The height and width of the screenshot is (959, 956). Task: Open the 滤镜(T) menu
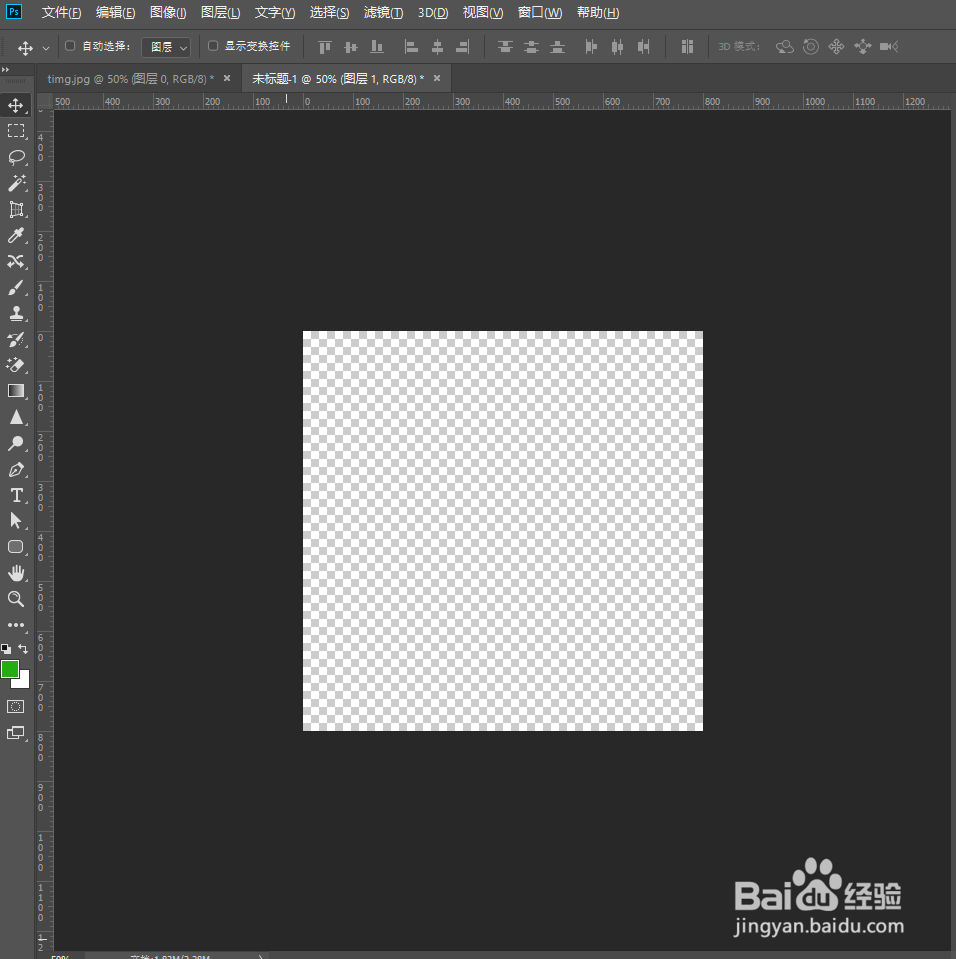tap(384, 13)
